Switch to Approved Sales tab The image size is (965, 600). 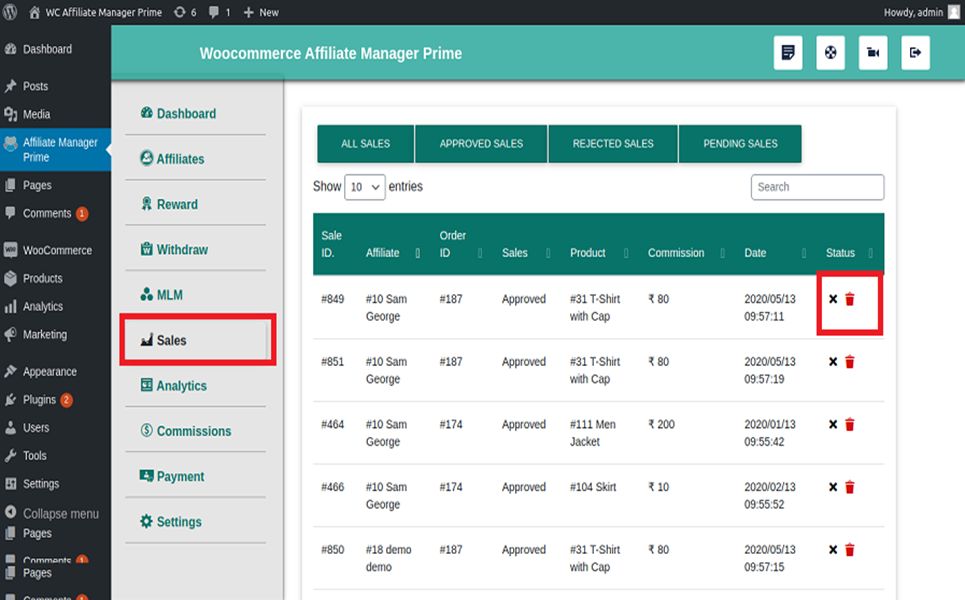(481, 144)
